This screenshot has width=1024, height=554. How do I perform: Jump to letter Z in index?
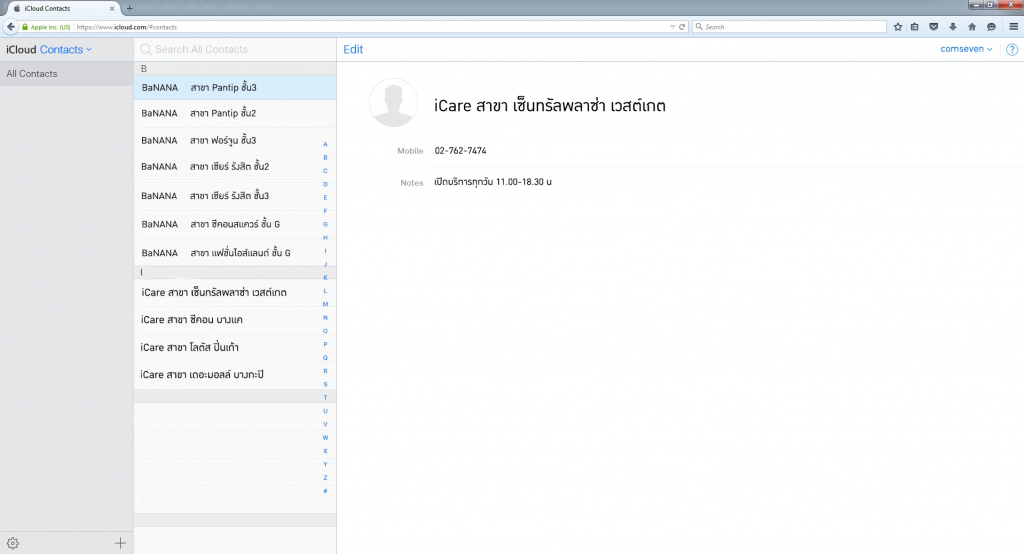click(325, 478)
